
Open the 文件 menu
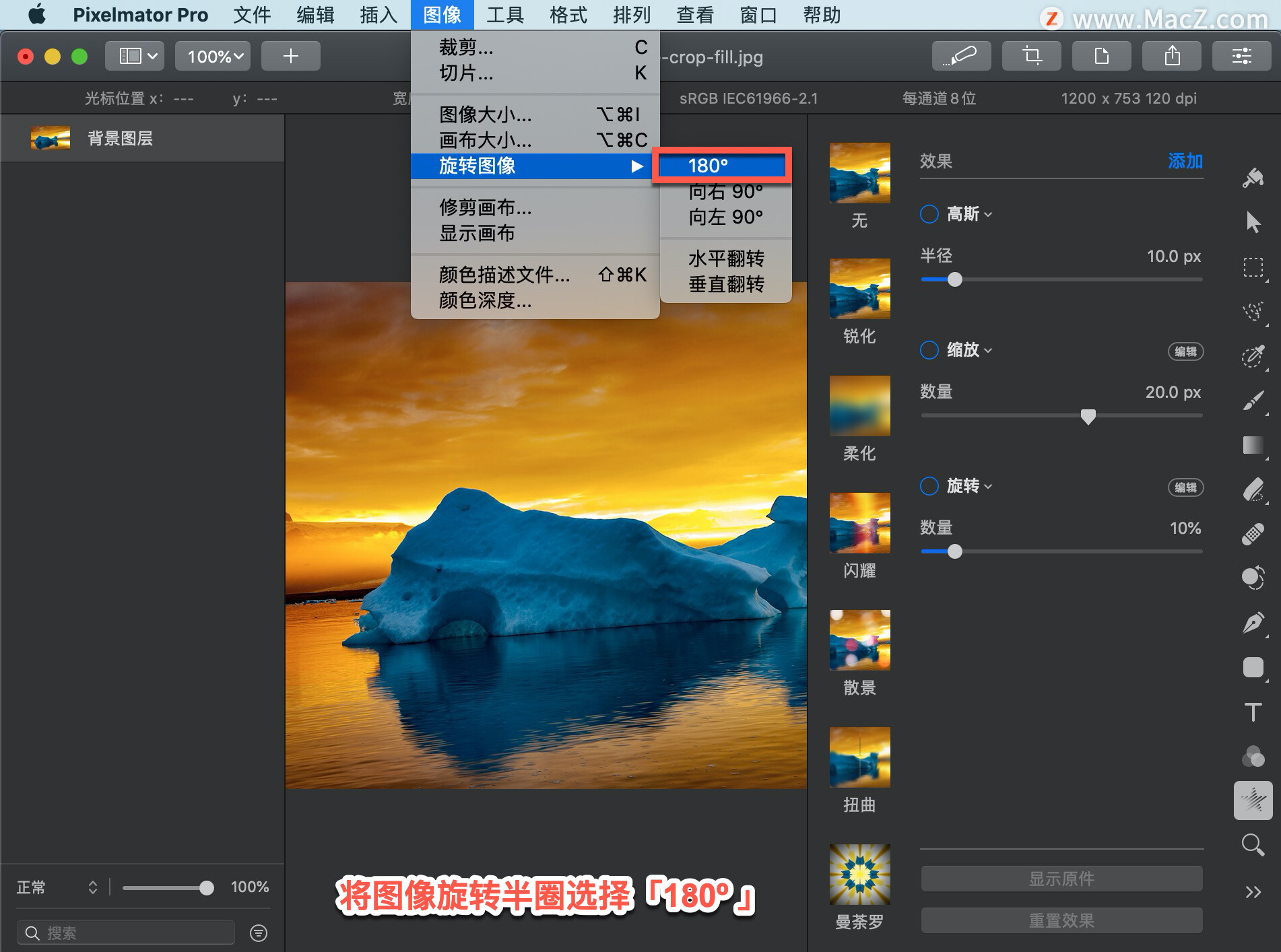252,14
